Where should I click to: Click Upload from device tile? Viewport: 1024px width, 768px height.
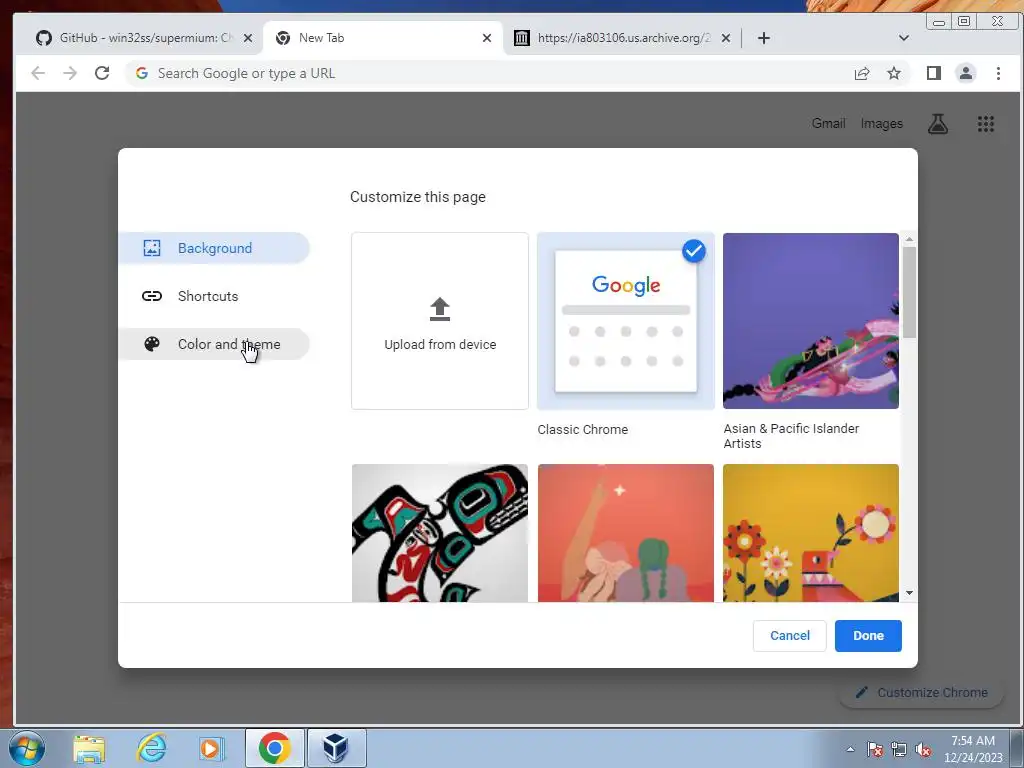pos(440,321)
